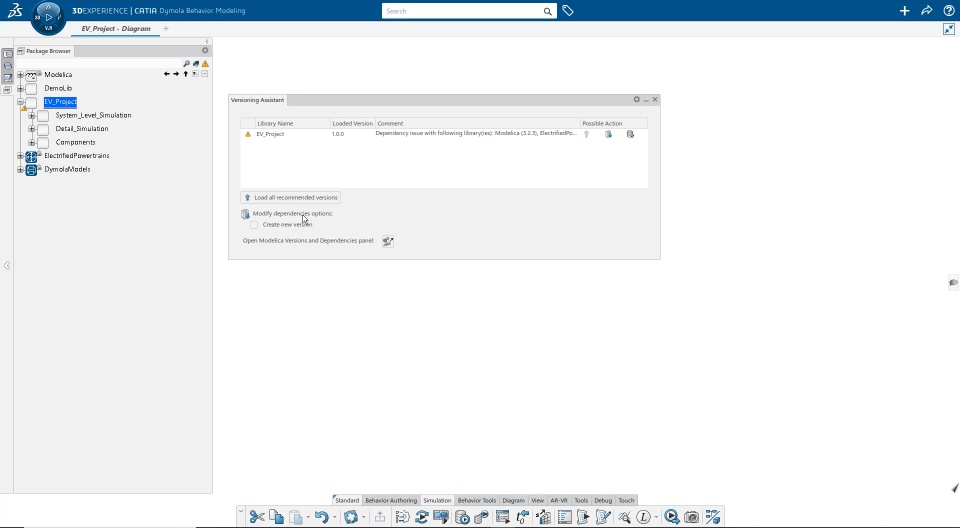This screenshot has height=528, width=960.
Task: Collapse the left panel with side chevron
Action: (7, 265)
